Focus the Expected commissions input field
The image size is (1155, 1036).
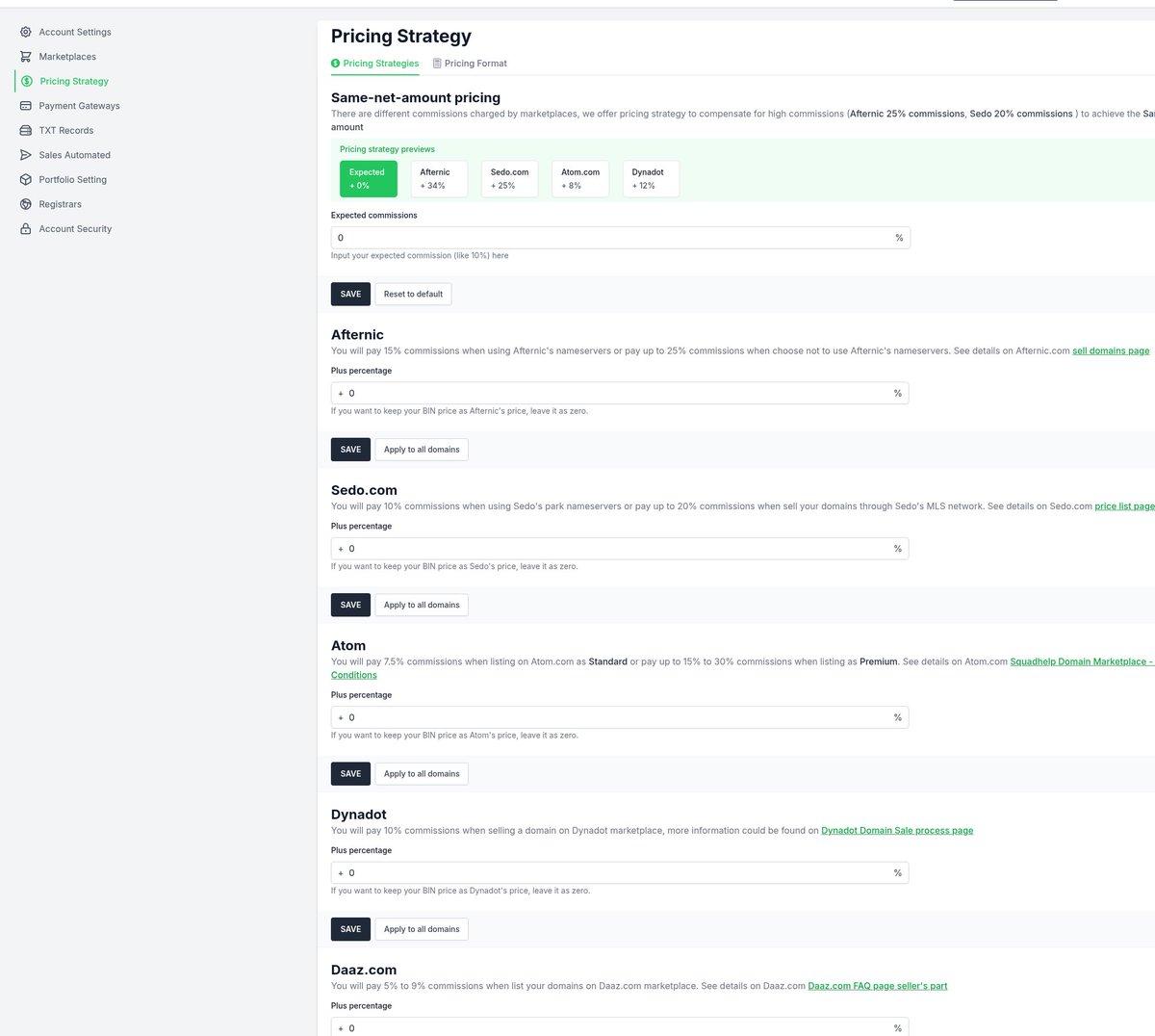pyautogui.click(x=621, y=238)
